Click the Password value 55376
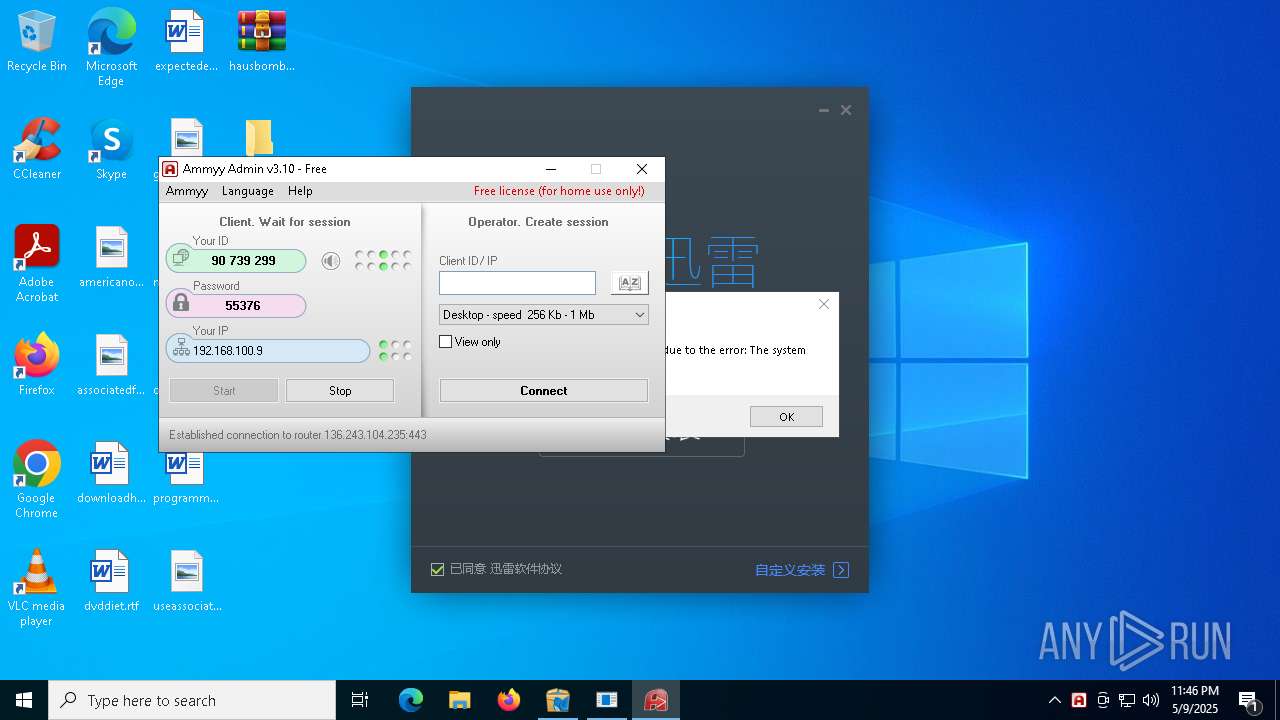This screenshot has height=720, width=1280. tap(243, 306)
